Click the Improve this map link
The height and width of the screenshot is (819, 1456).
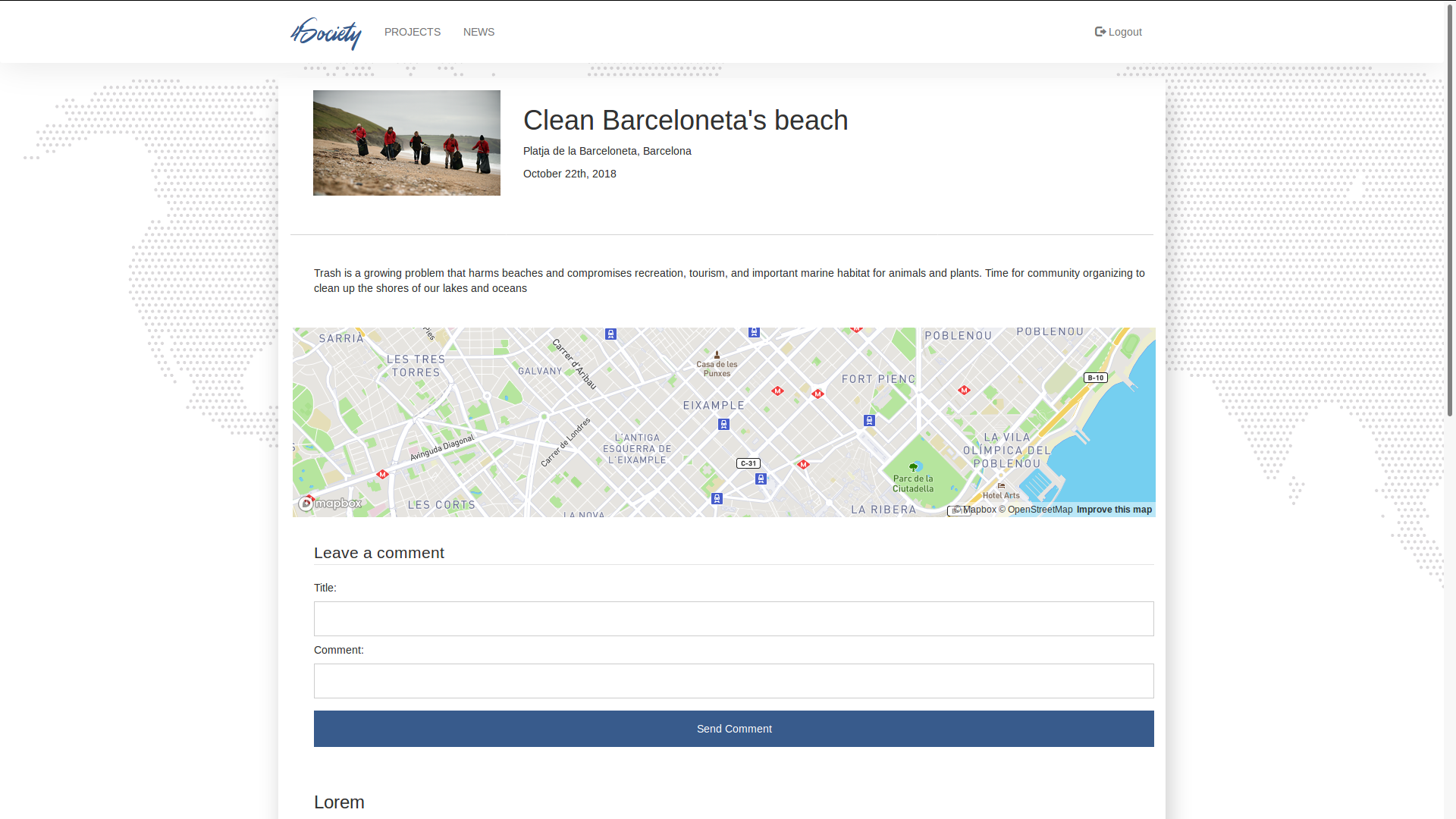click(x=1113, y=510)
